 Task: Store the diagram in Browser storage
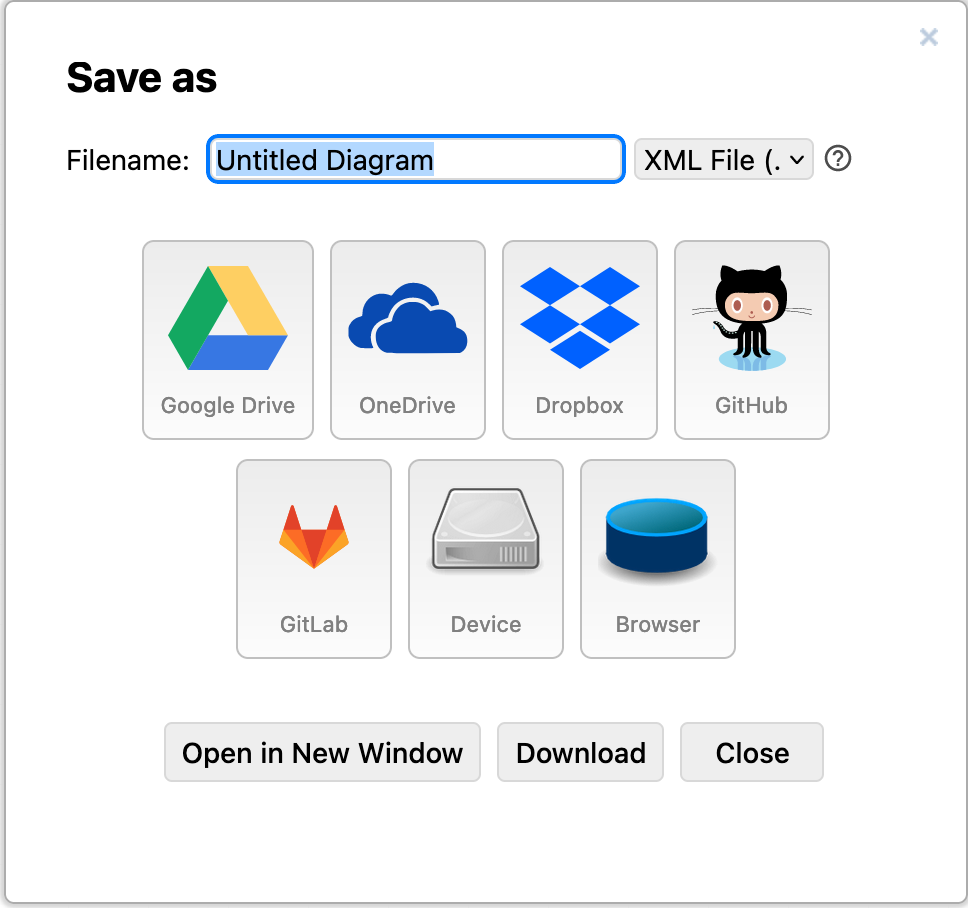657,558
